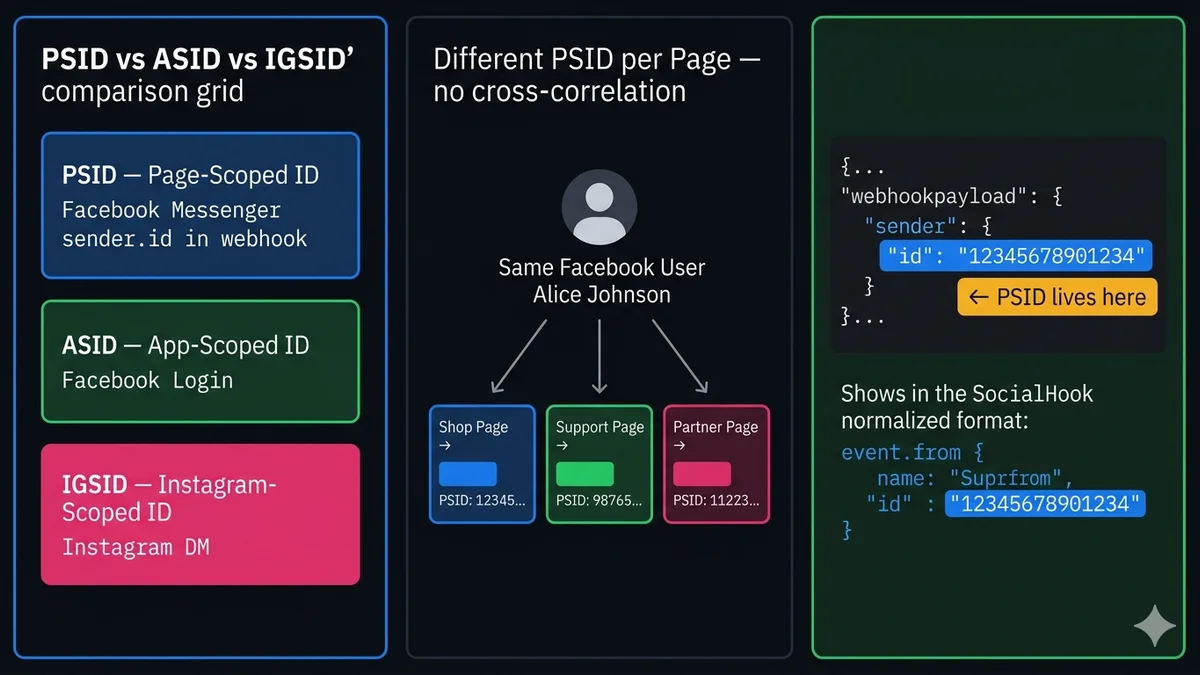Open the Shop Page card
This screenshot has height=675, width=1200.
click(x=482, y=464)
